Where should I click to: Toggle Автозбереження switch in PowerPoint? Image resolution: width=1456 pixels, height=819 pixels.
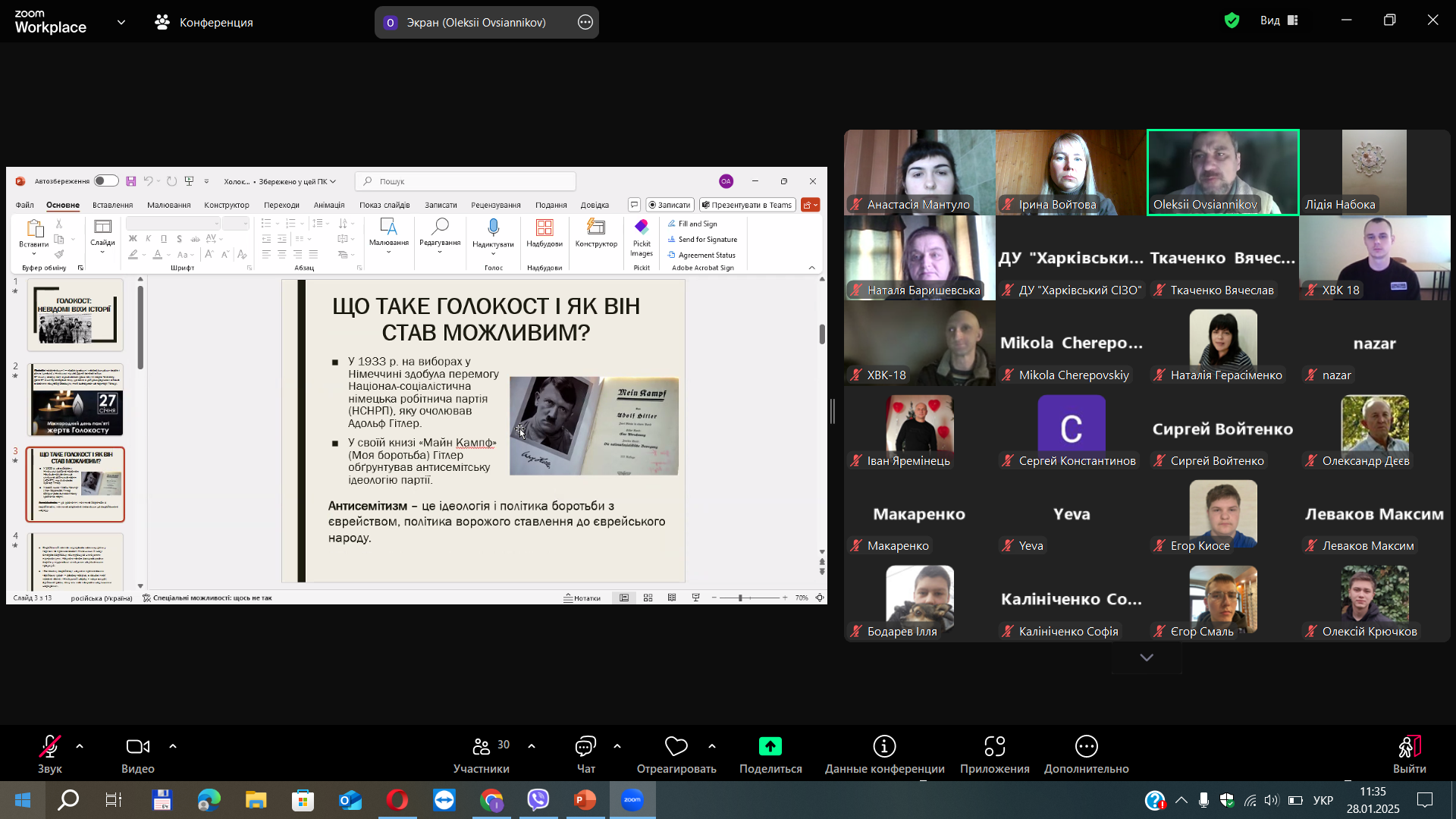106,181
